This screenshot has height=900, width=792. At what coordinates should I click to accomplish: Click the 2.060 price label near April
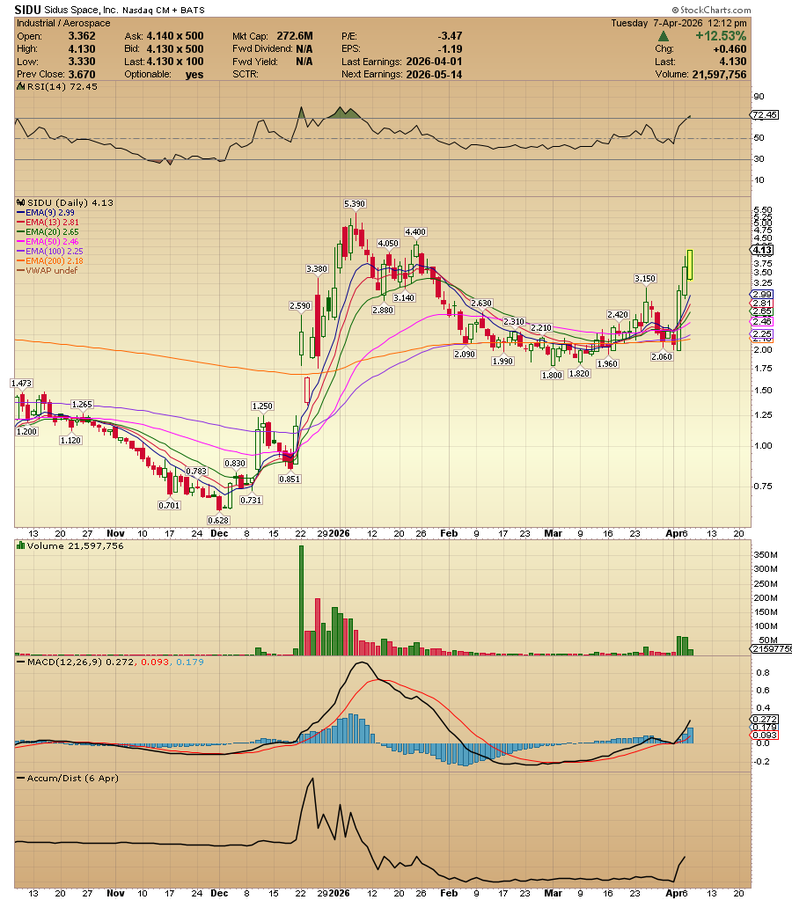tap(662, 356)
